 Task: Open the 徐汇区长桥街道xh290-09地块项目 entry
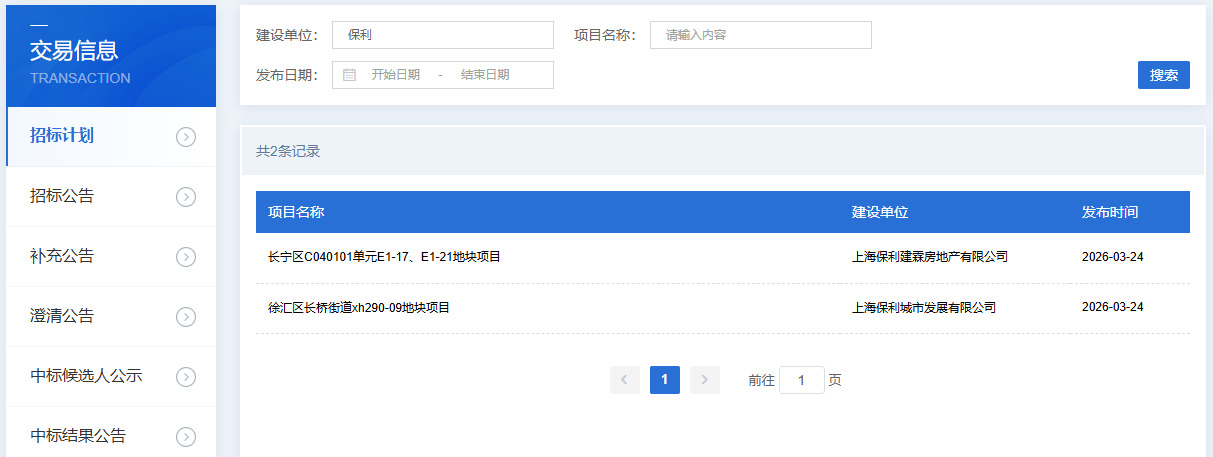359,308
